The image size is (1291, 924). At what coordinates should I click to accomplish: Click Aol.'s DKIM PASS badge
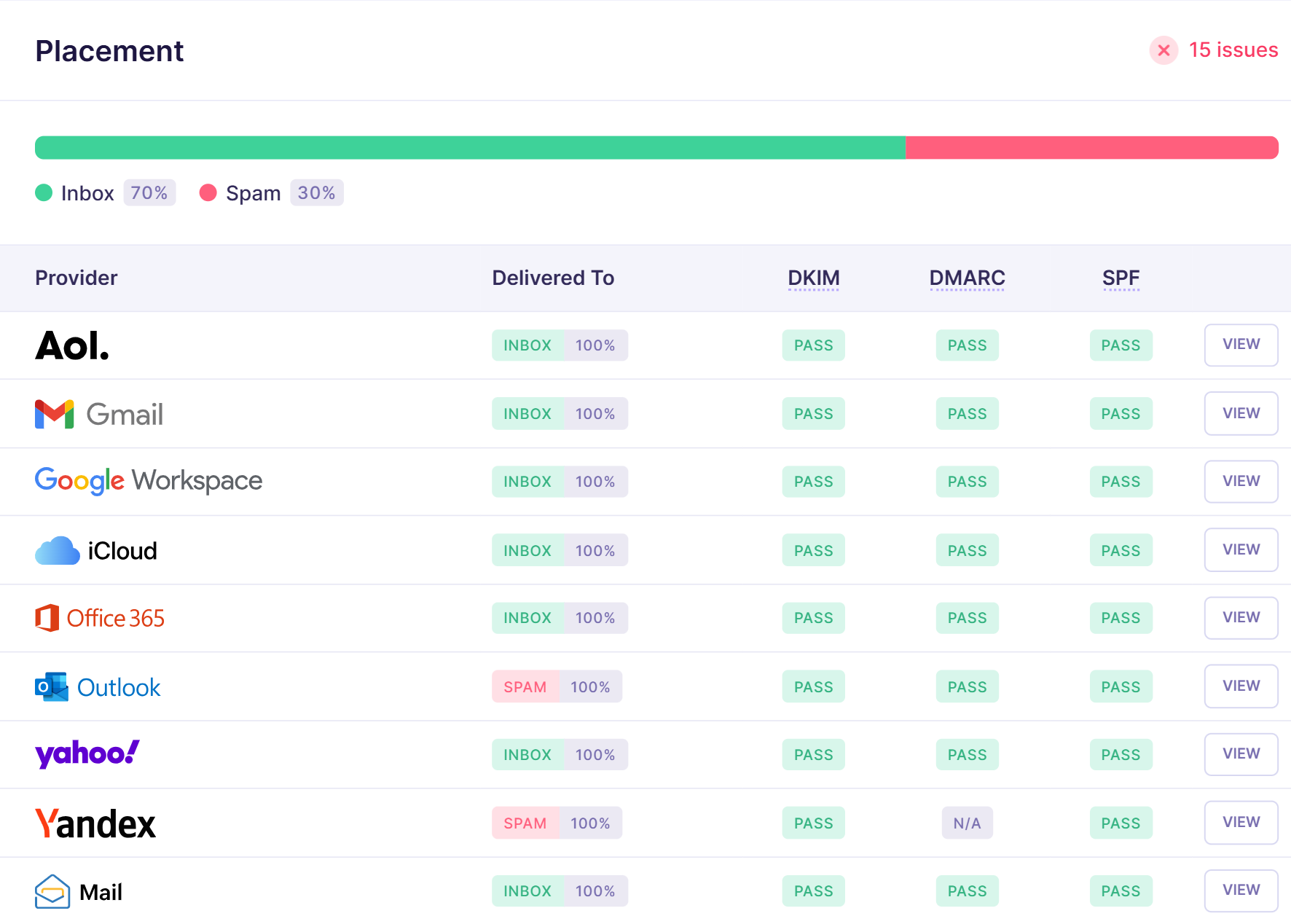(813, 345)
